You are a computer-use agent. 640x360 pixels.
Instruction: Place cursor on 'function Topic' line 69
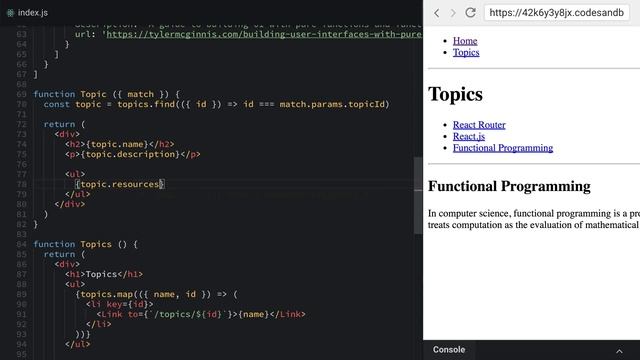pyautogui.click(x=106, y=94)
